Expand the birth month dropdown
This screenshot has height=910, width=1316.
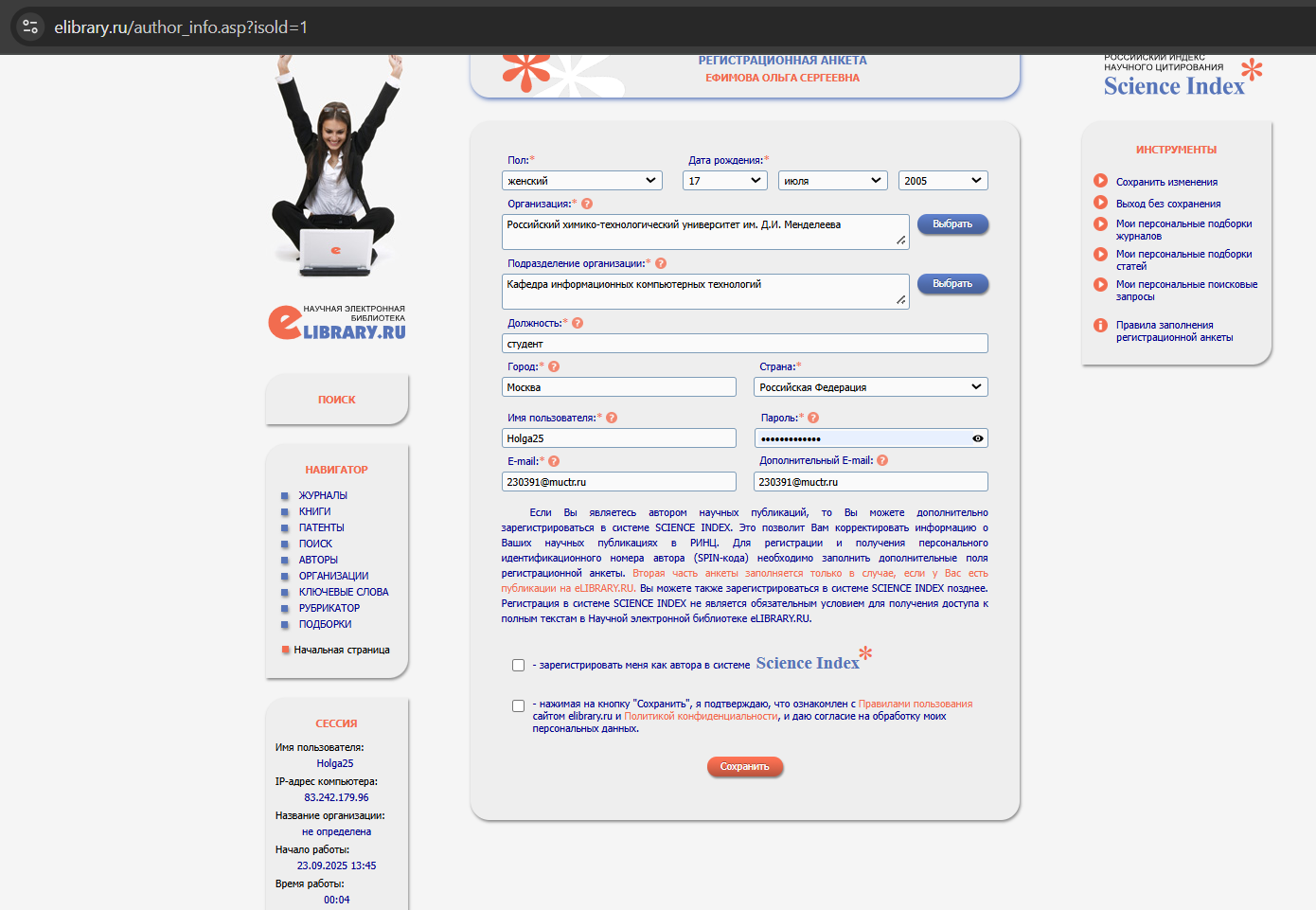click(x=832, y=181)
